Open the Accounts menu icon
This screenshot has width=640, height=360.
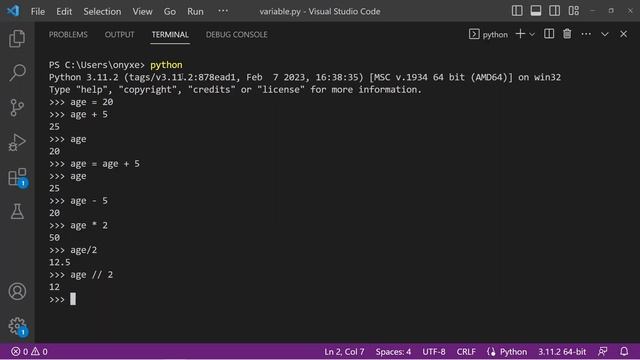tap(17, 291)
